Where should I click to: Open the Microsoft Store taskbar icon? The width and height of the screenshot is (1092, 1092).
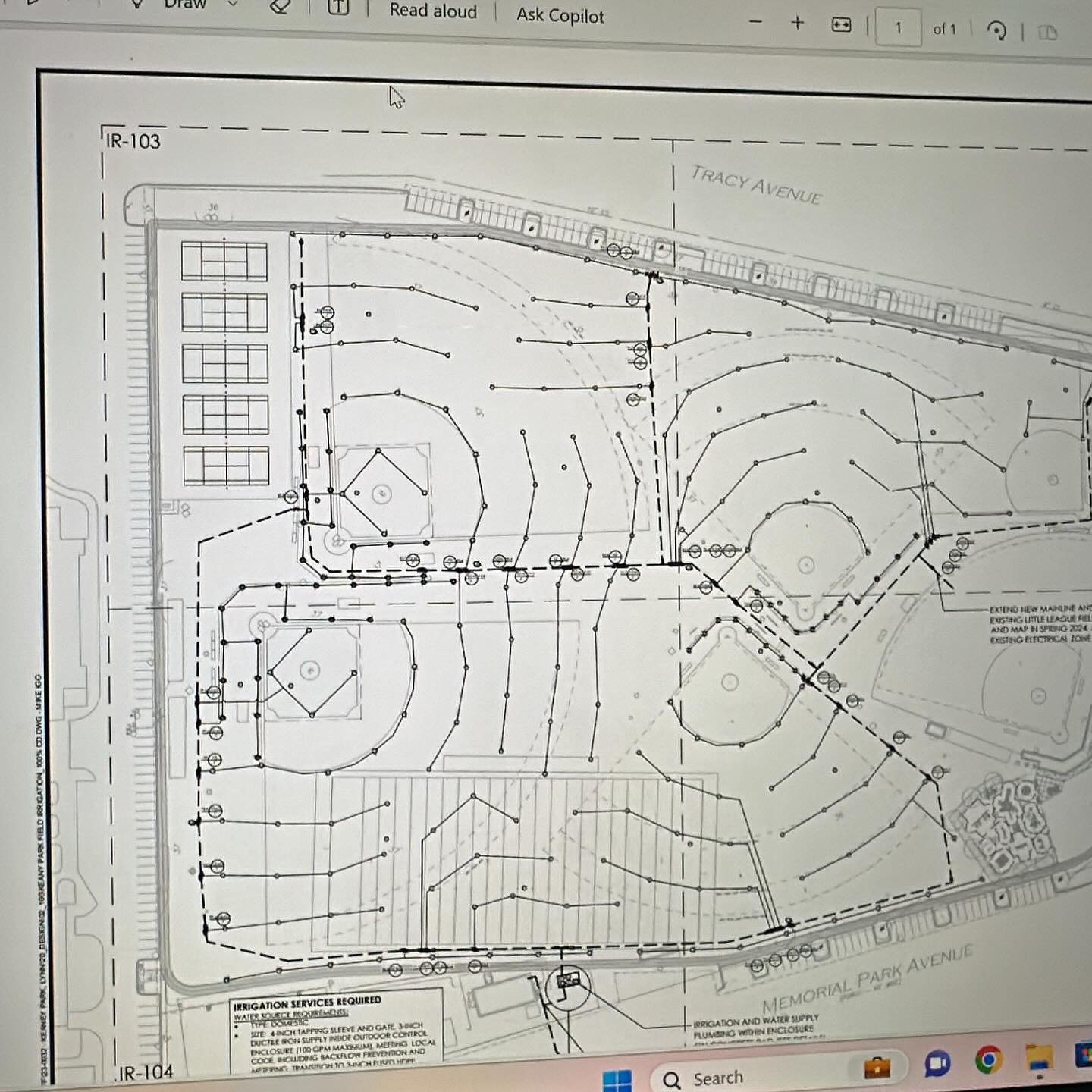(1084, 1056)
